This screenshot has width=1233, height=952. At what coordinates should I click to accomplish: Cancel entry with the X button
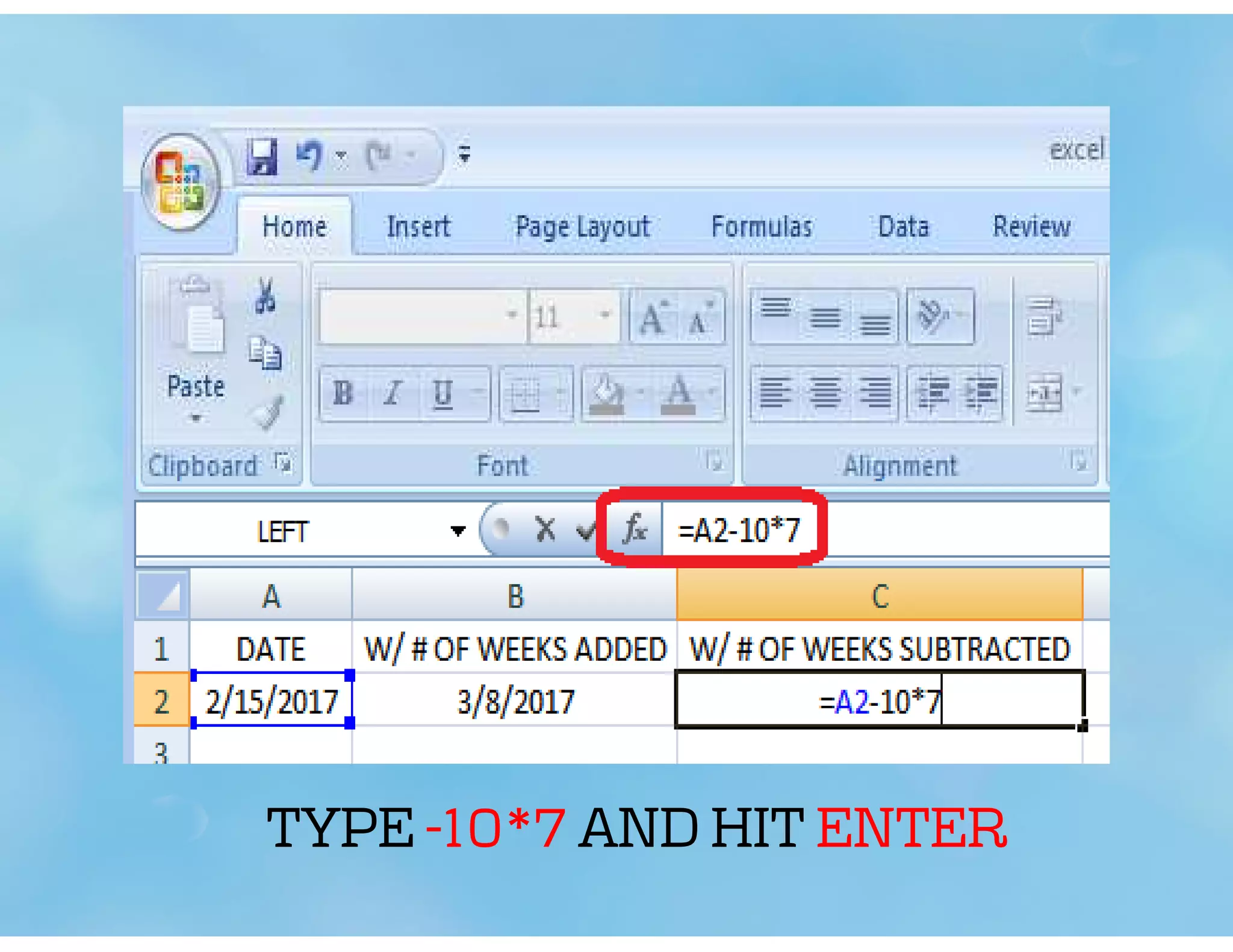pos(545,530)
